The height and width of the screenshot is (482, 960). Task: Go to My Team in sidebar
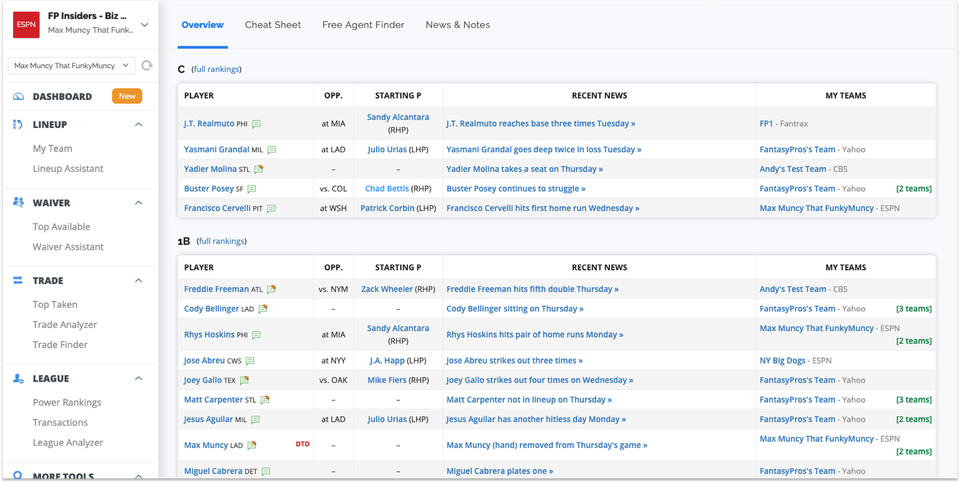click(x=53, y=148)
